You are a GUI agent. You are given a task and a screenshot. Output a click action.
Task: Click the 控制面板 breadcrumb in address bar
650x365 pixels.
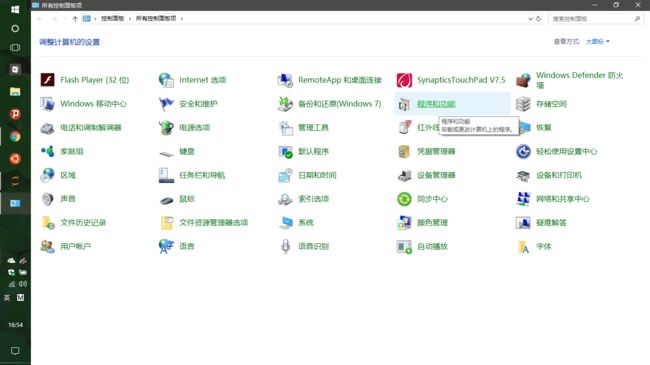pos(112,18)
